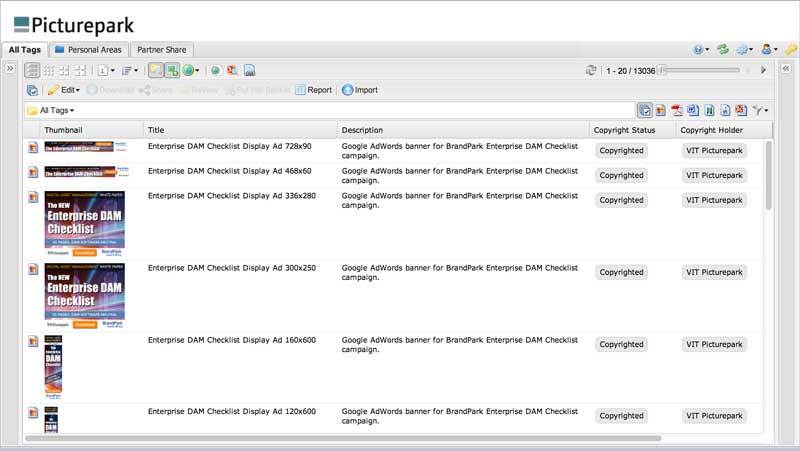Filter by PowerPoint file type
800x451 pixels.
(741, 110)
